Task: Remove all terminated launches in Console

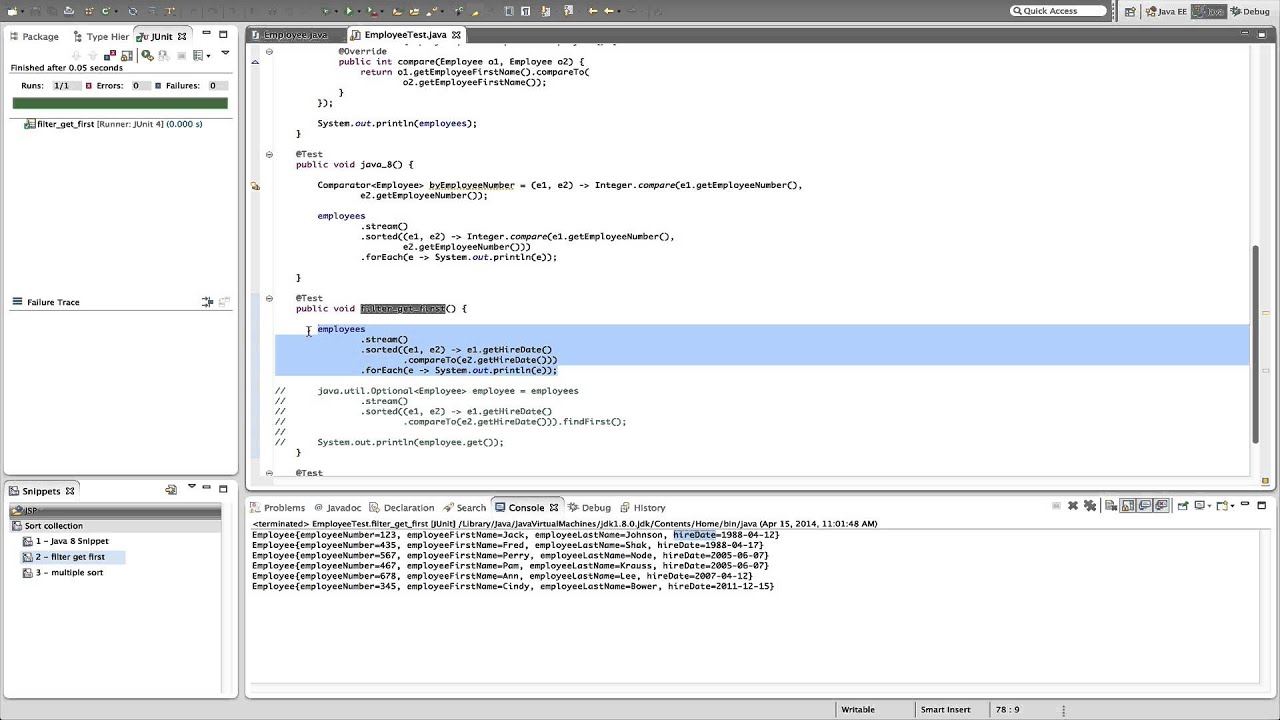Action: [1090, 506]
